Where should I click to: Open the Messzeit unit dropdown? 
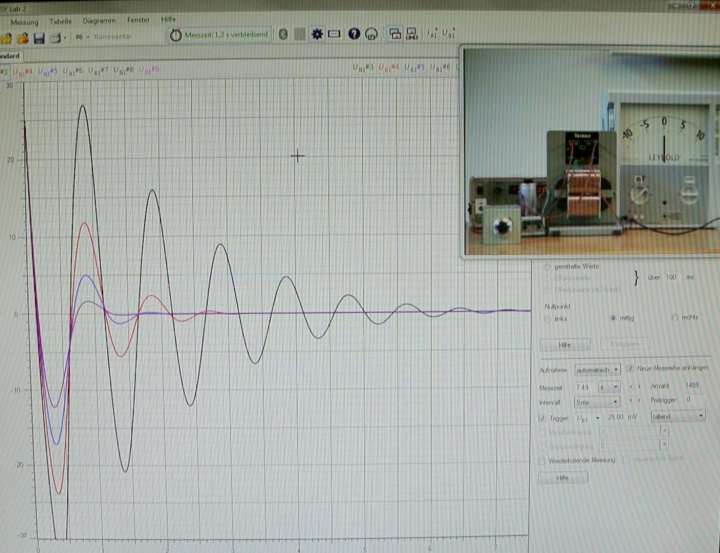point(609,388)
